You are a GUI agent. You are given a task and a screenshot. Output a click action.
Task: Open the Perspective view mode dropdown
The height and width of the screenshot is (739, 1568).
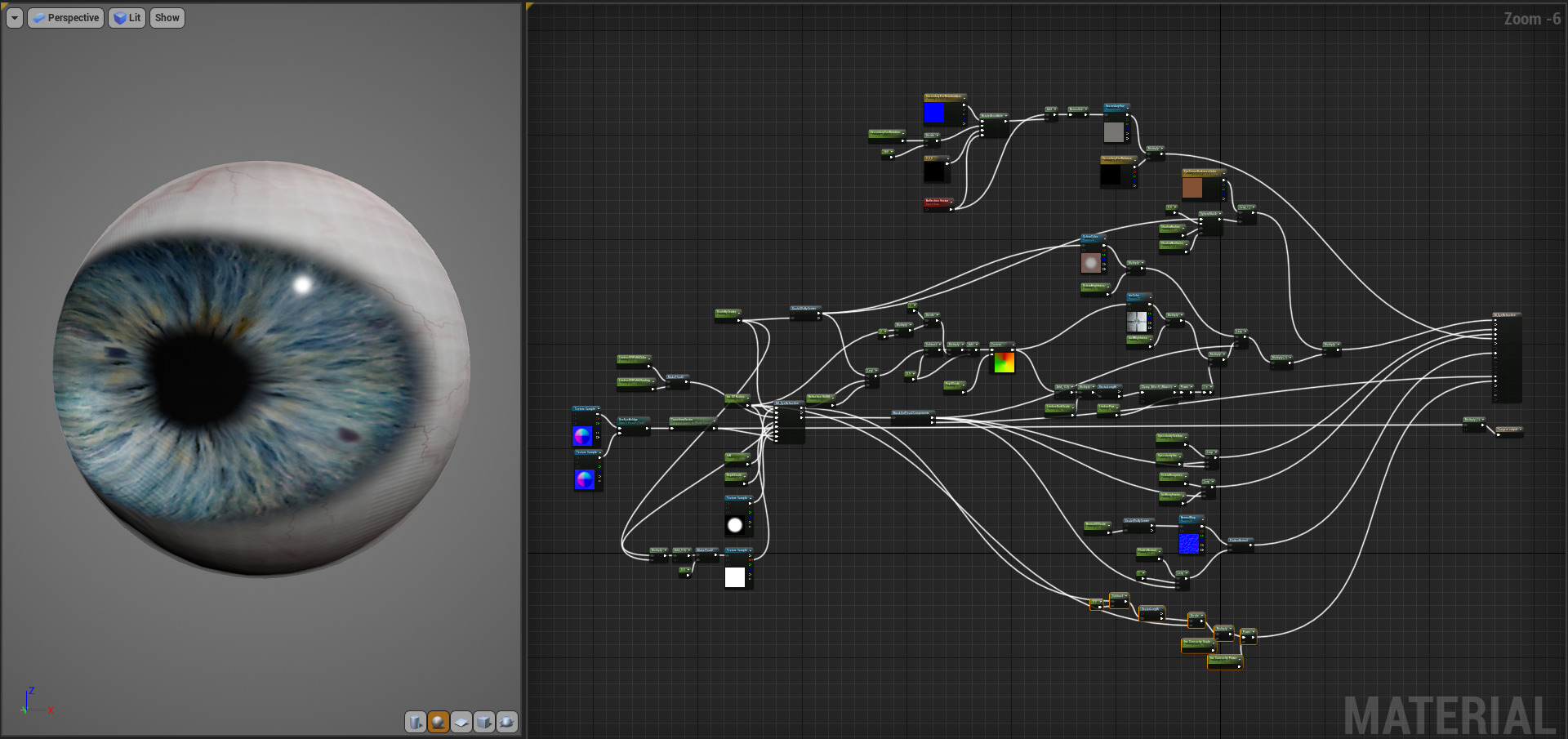[x=65, y=17]
